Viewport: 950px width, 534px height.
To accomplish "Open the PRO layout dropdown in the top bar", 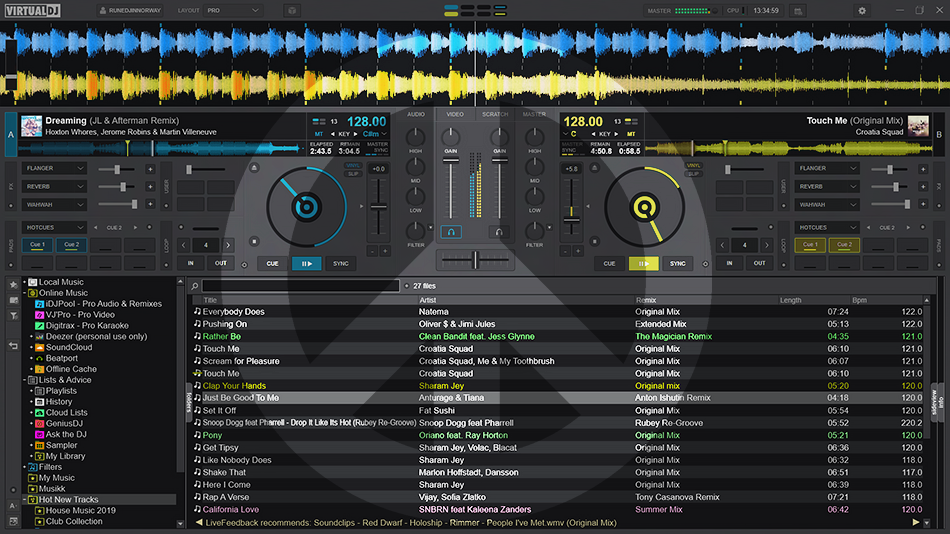I will click(233, 10).
